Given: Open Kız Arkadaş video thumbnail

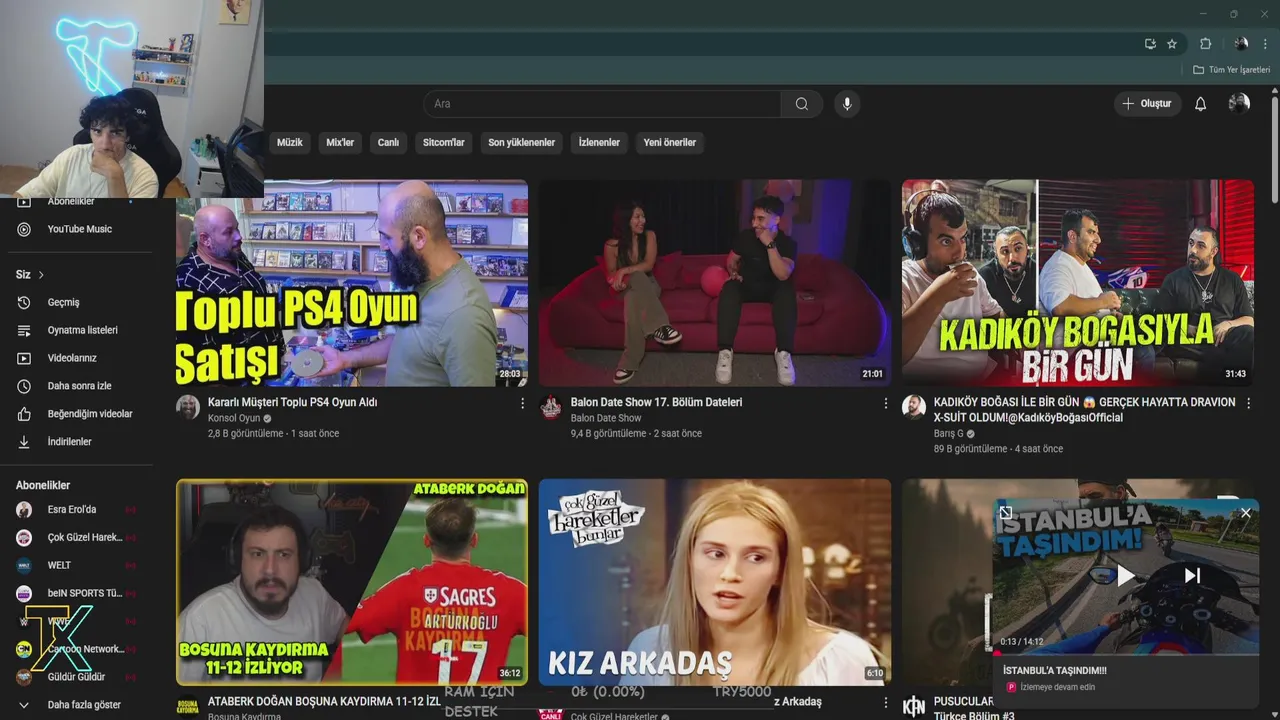Looking at the screenshot, I should tap(715, 582).
